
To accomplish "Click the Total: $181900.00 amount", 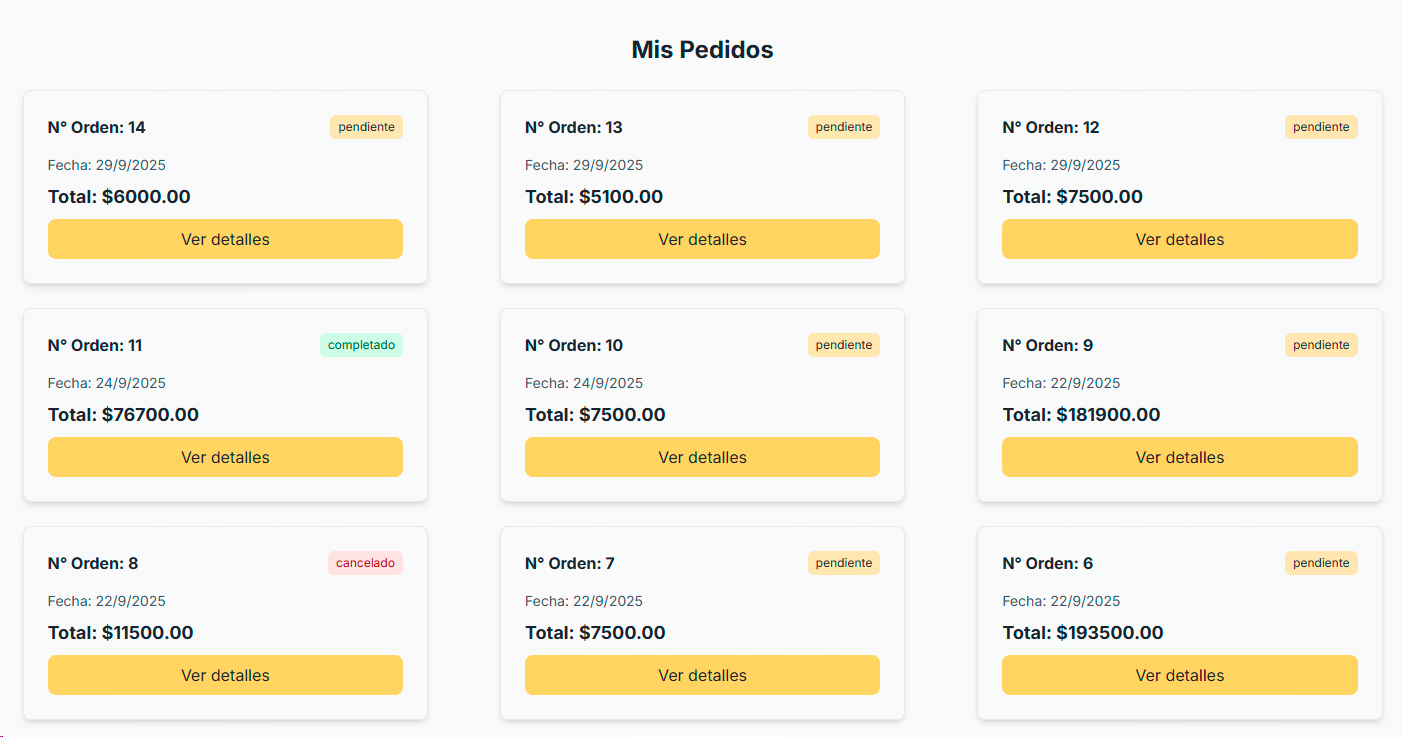I will click(1082, 415).
